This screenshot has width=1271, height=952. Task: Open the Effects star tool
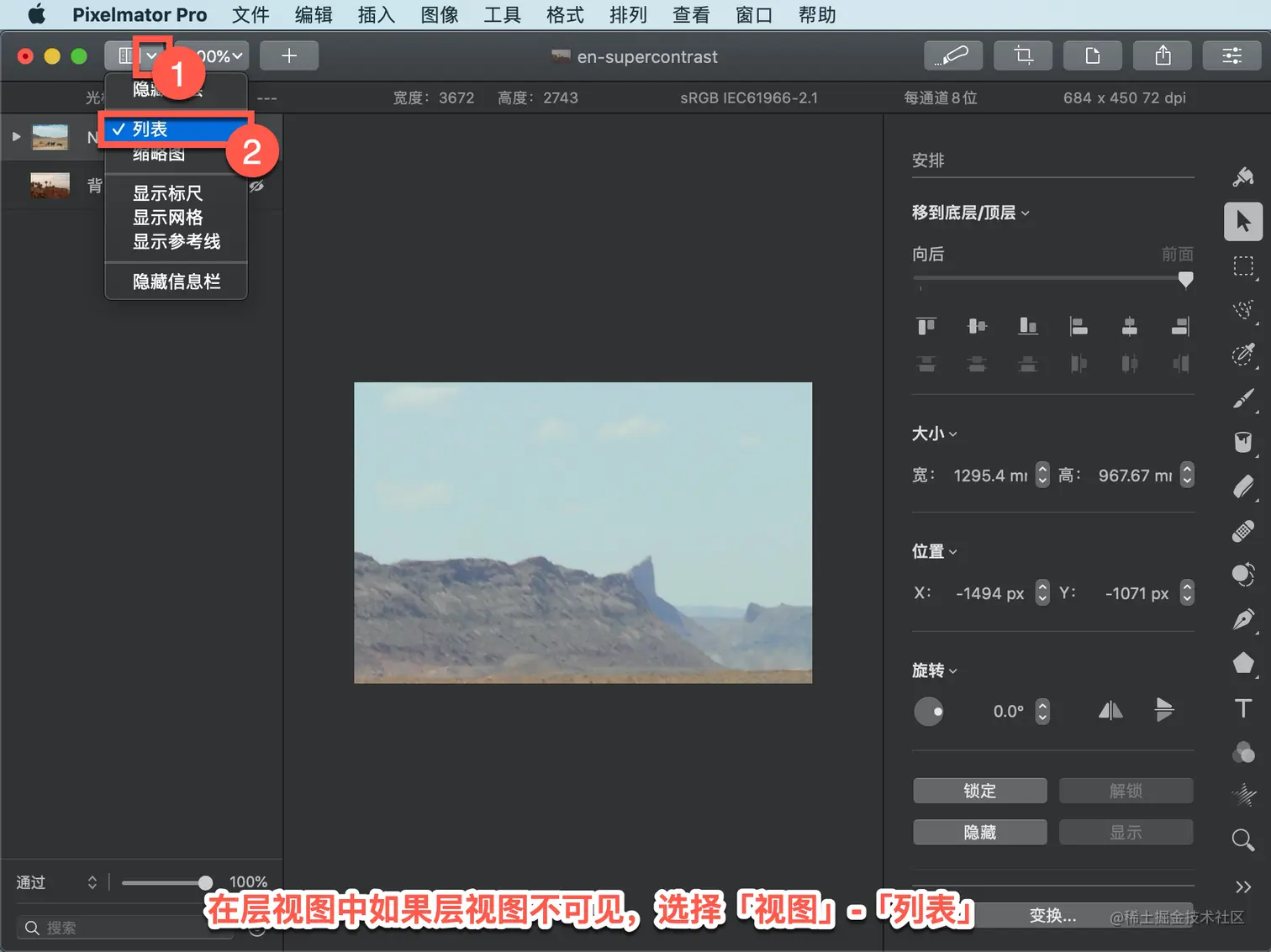1243,794
